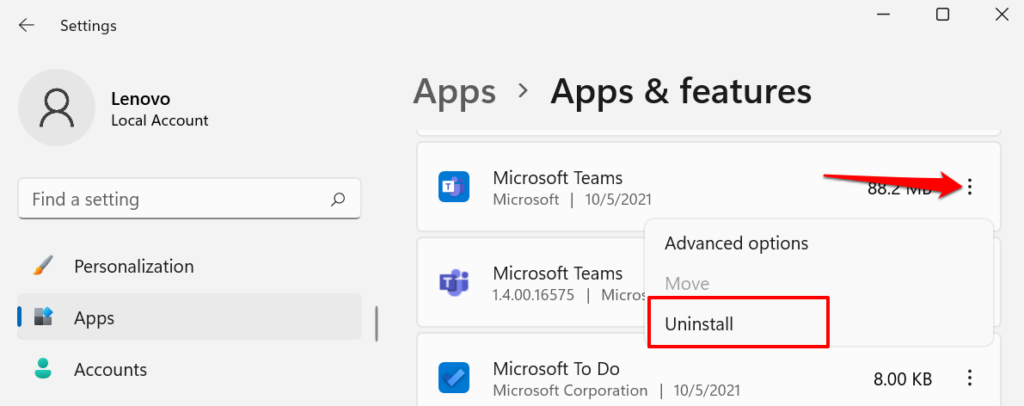Focus the Find a setting search box

pyautogui.click(x=175, y=199)
